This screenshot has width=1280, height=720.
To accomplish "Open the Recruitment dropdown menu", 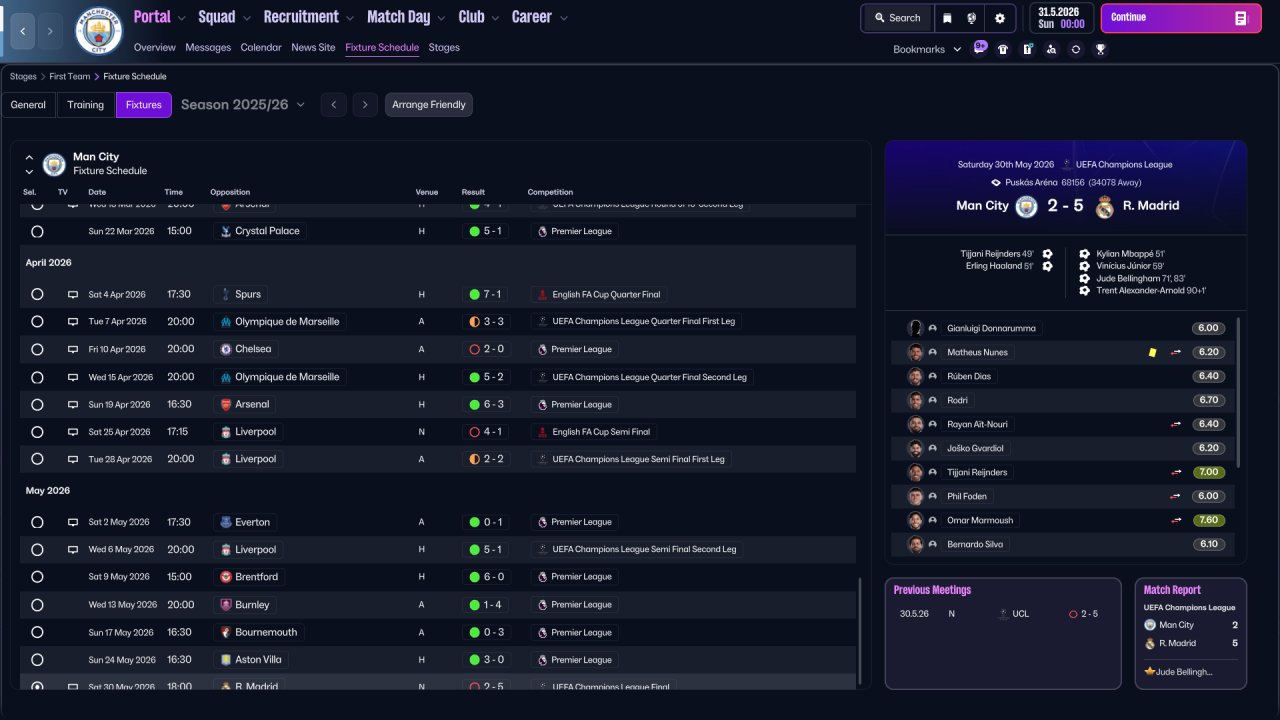I will [309, 17].
